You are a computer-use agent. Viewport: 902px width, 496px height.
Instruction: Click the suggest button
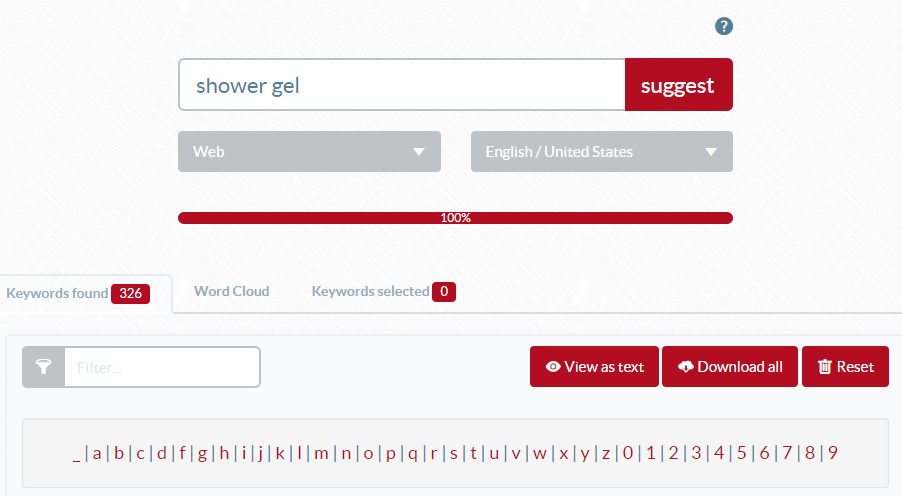pos(679,85)
